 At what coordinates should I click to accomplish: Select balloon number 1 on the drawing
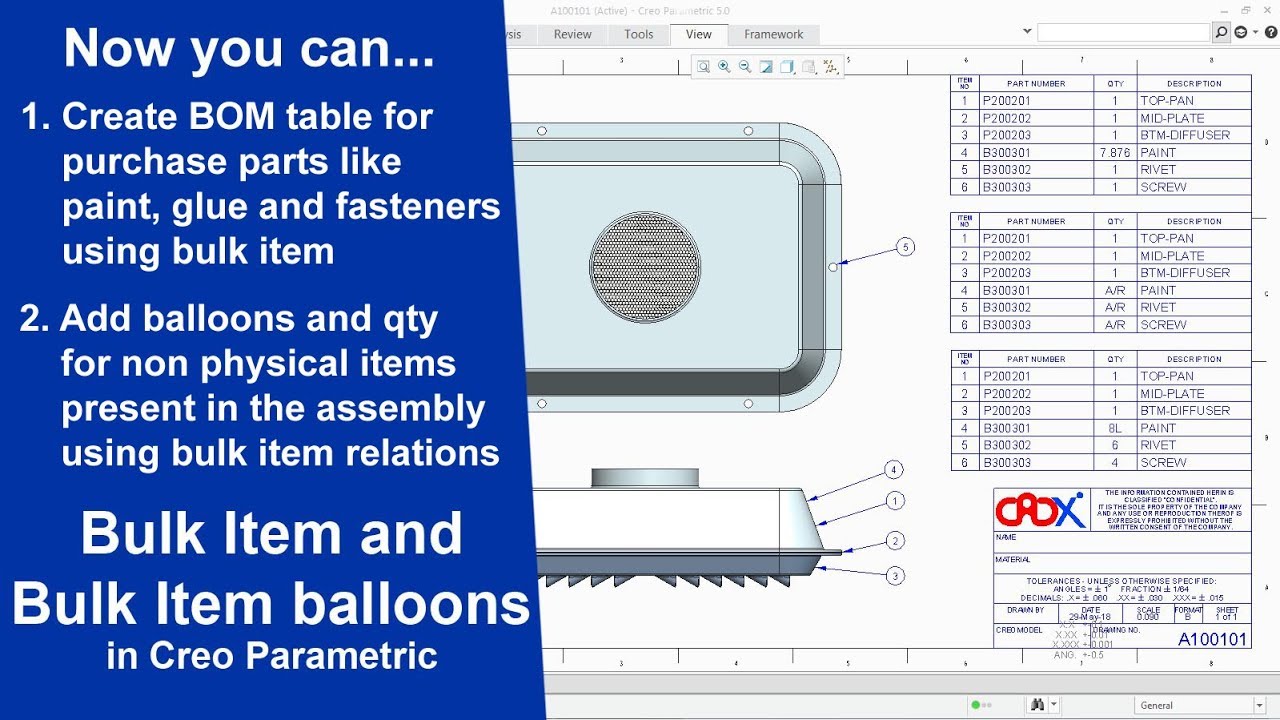coord(895,501)
